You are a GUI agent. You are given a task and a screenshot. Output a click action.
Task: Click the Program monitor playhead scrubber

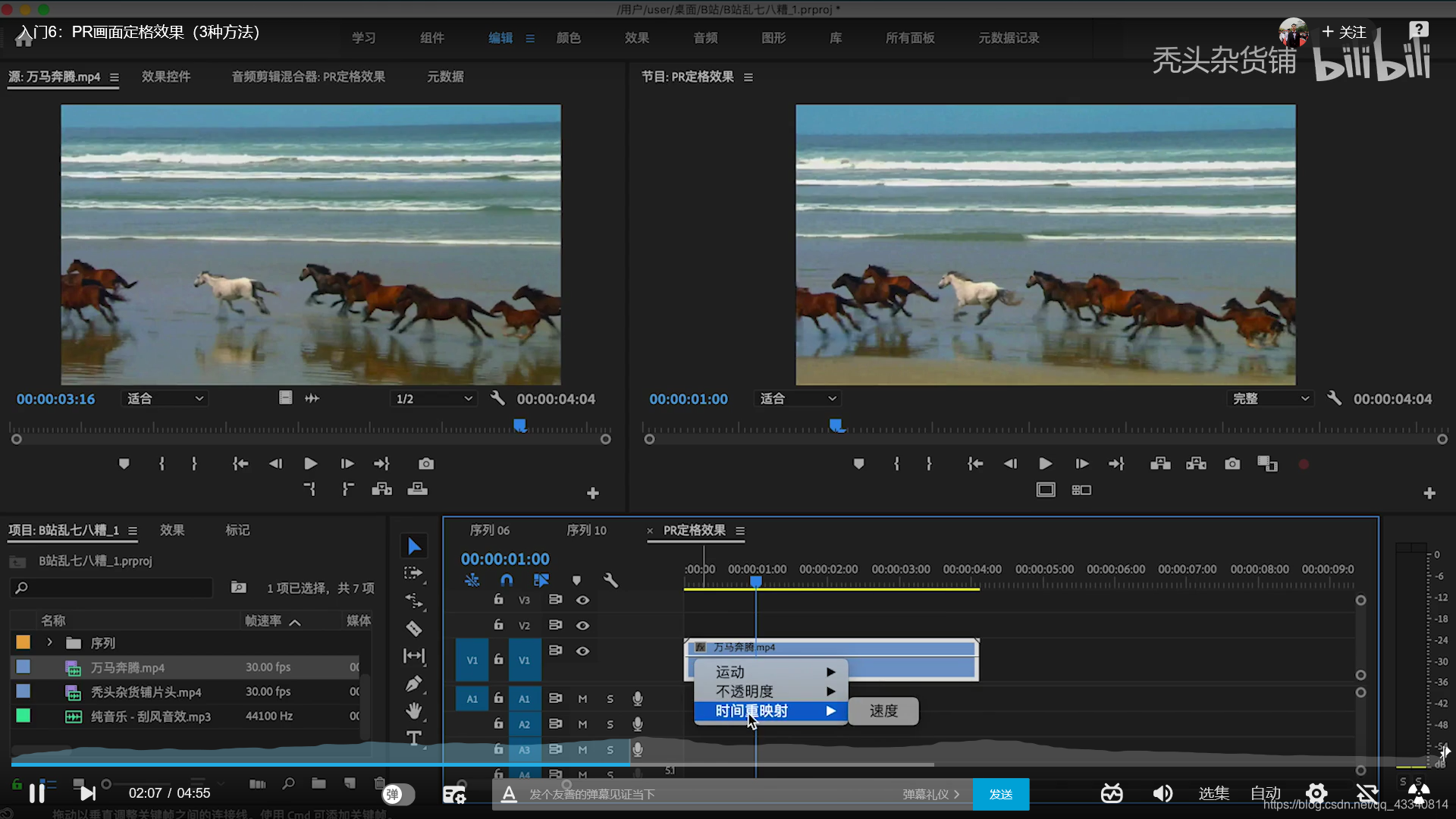(x=836, y=426)
